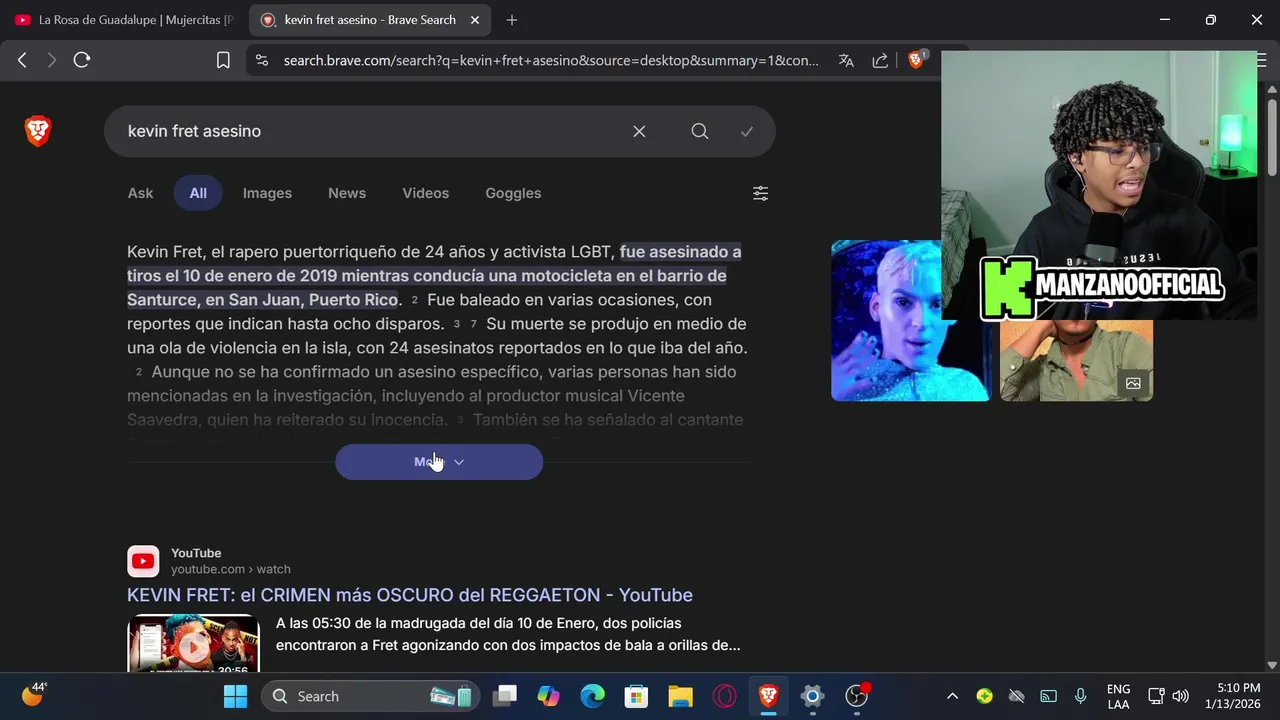Play the YouTube result video thumbnail
The image size is (1280, 720).
pyautogui.click(x=193, y=645)
